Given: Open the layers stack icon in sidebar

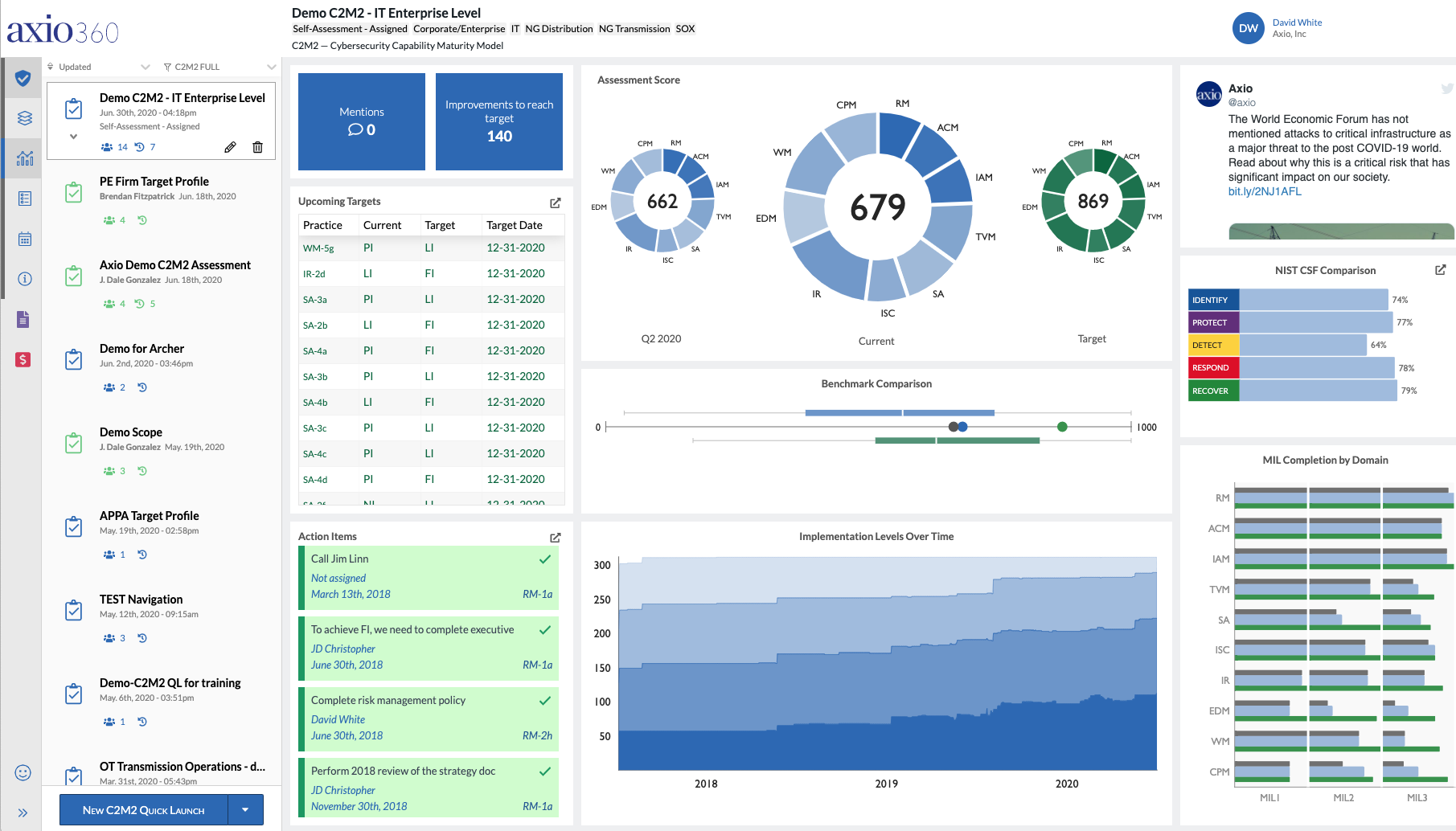Looking at the screenshot, I should tap(24, 118).
